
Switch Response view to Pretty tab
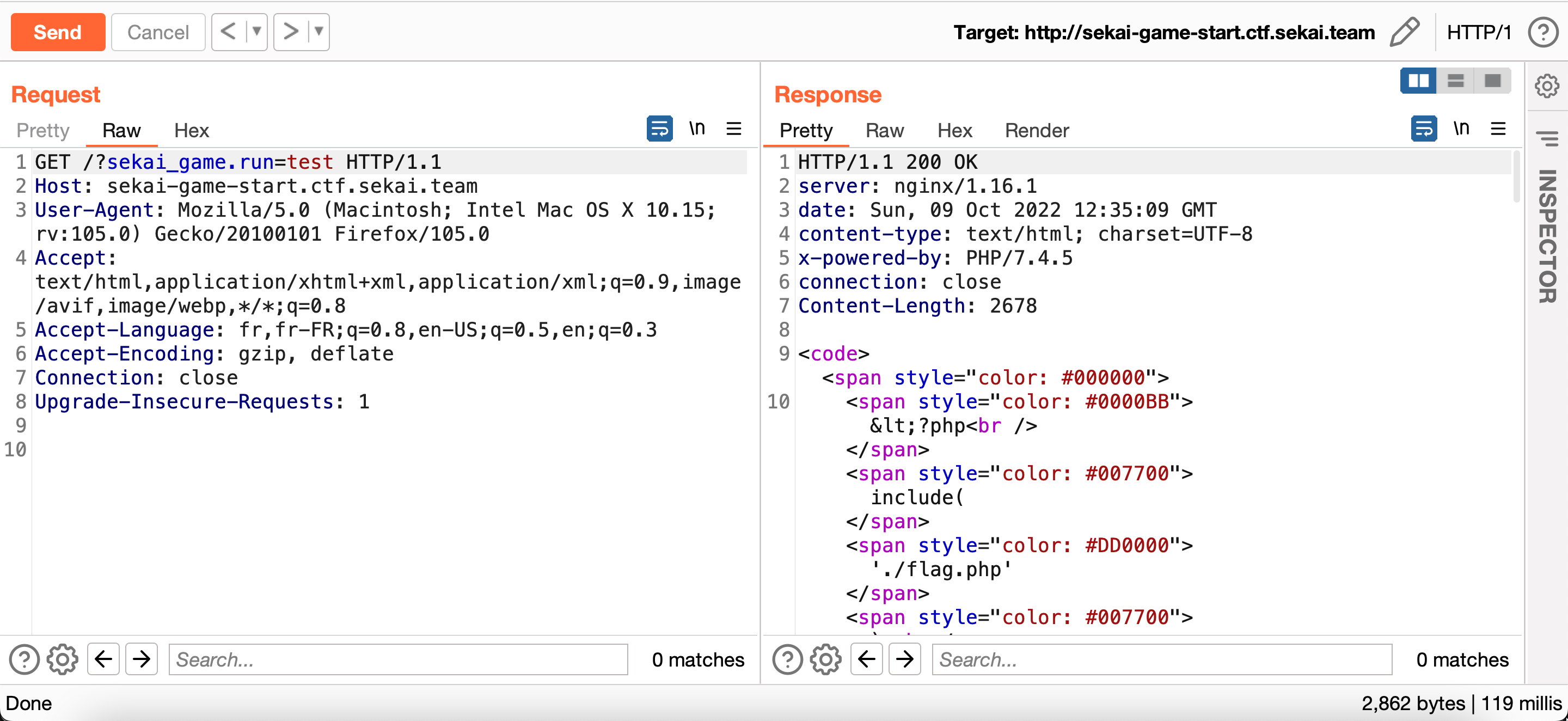[806, 130]
